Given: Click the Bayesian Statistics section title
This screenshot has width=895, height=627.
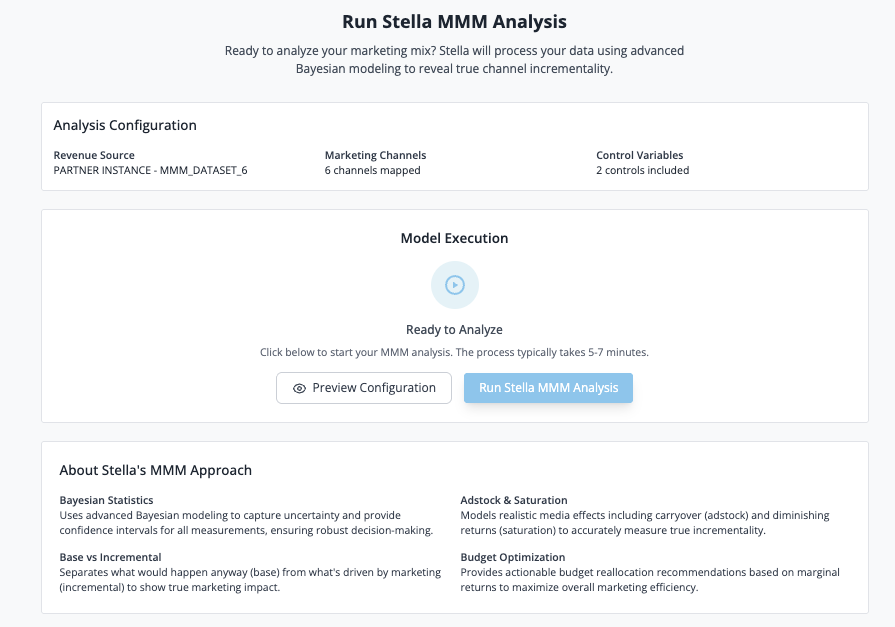Looking at the screenshot, I should tap(106, 500).
